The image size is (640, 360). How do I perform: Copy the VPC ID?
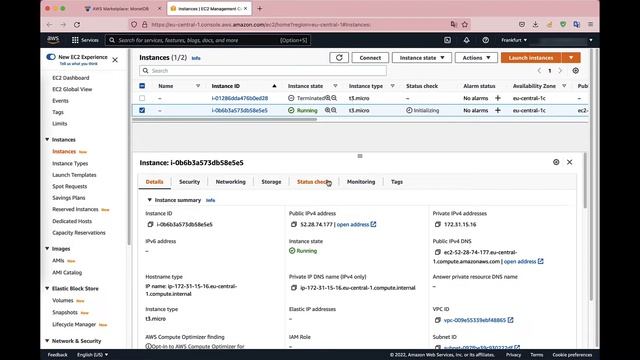click(438, 320)
